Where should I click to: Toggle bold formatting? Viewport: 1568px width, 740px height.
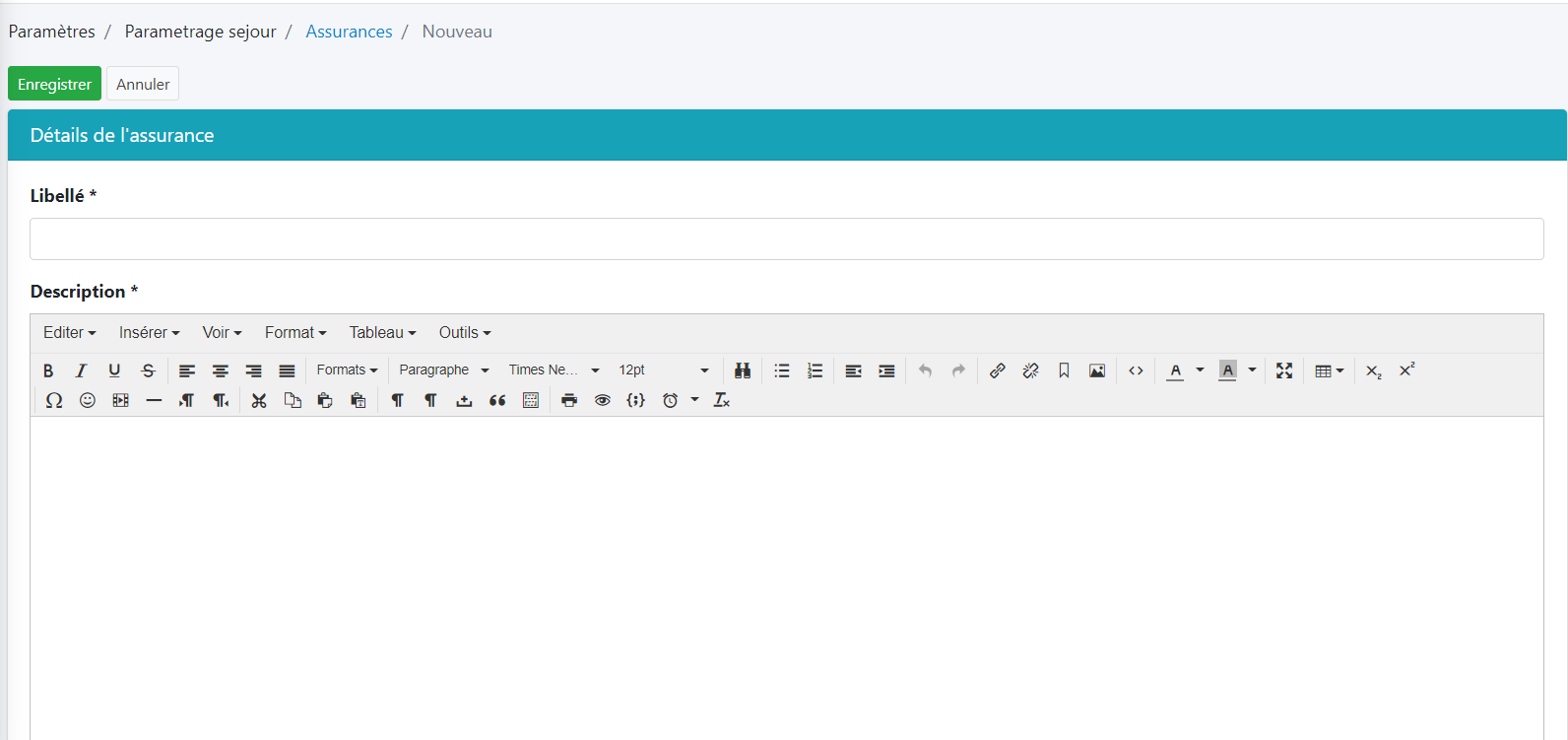click(48, 370)
